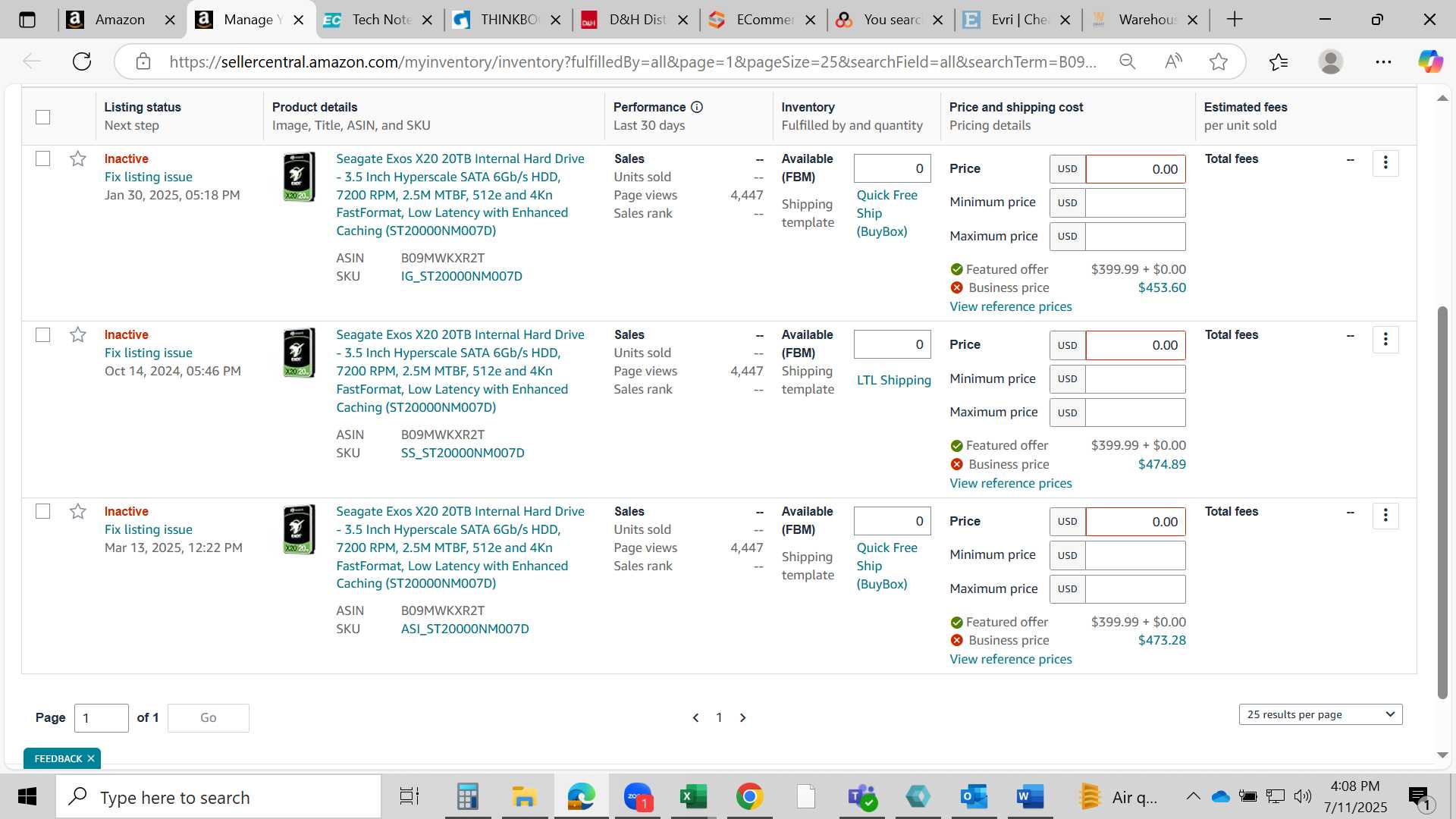Open the Performance info tooltip icon

[x=697, y=107]
